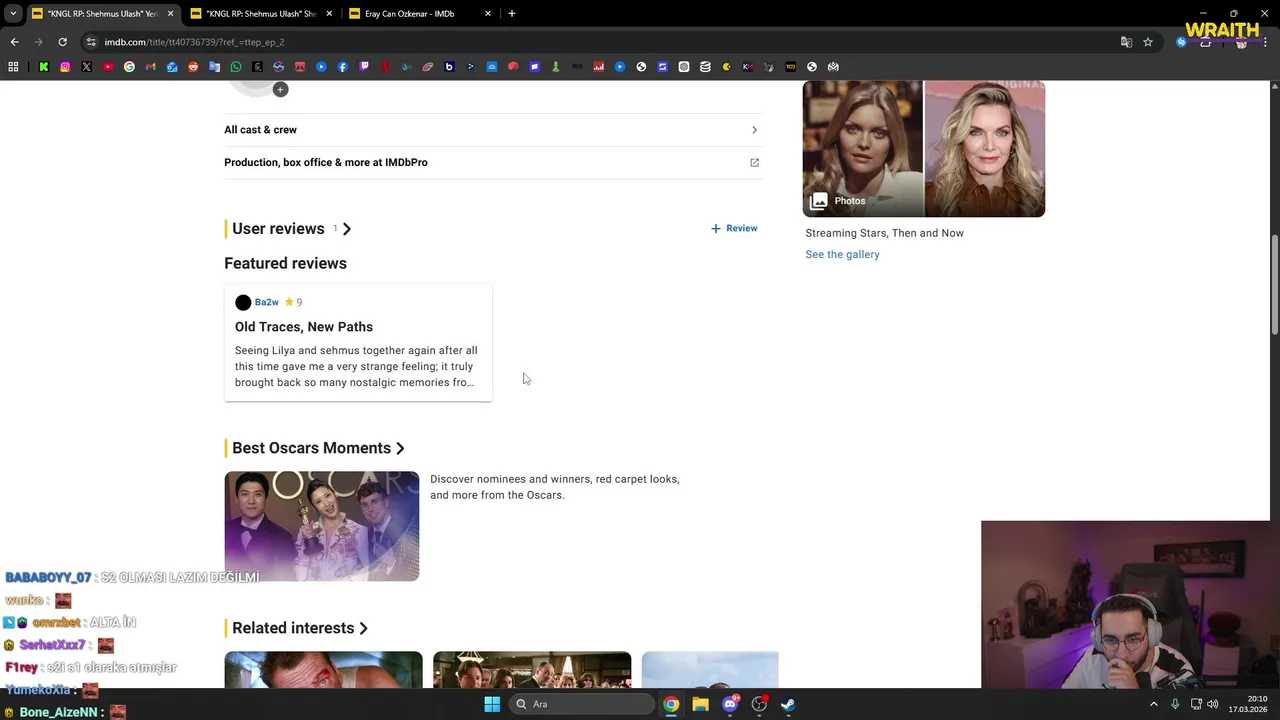Open a new browser tab

click(x=511, y=14)
